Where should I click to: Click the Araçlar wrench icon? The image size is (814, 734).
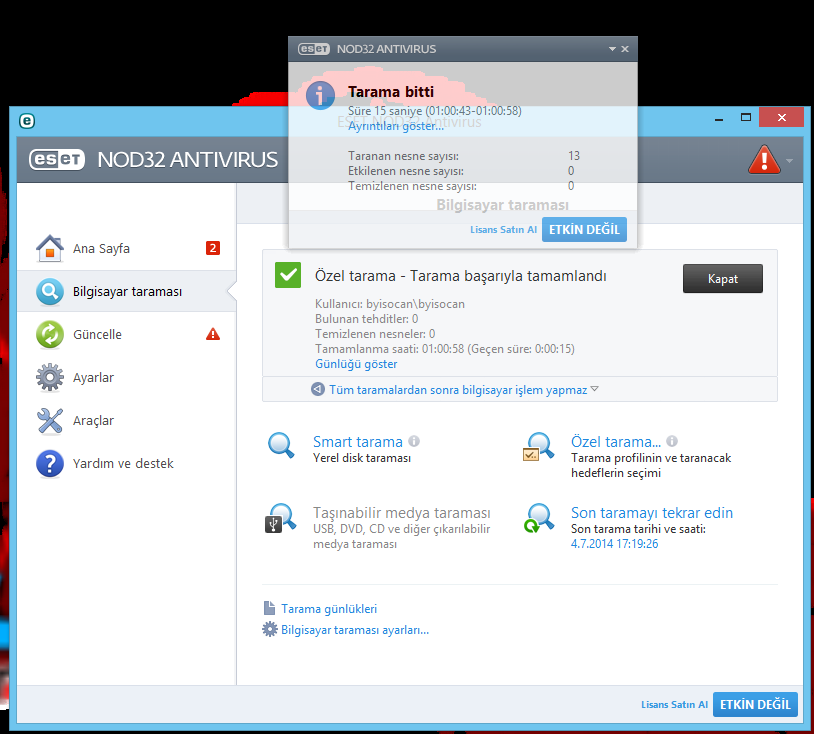pyautogui.click(x=50, y=420)
